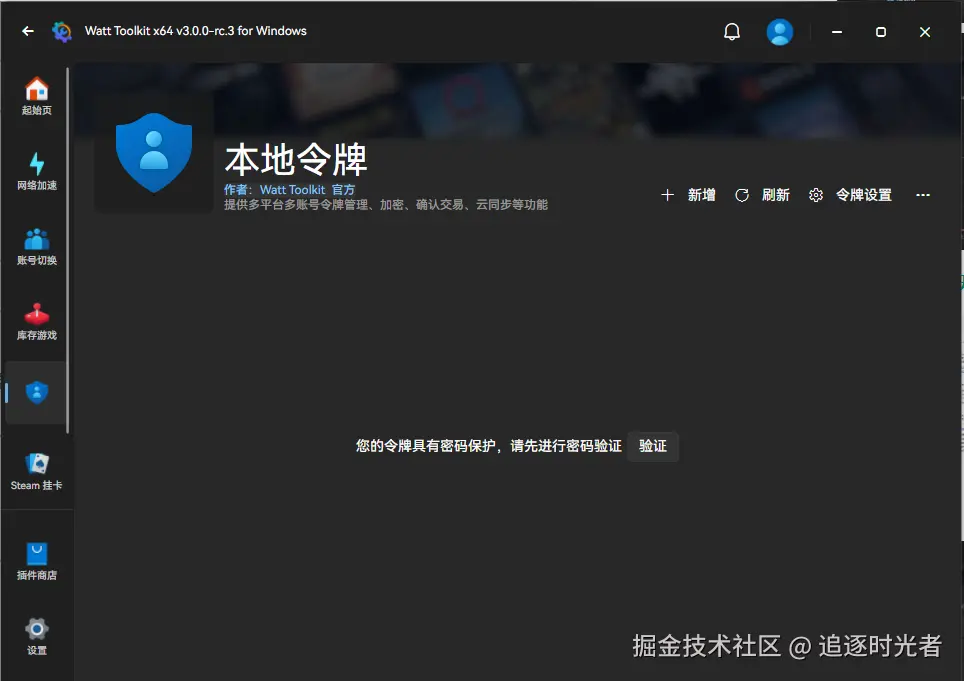Click the sidebar scrollbar
The image size is (964, 681).
(67, 249)
